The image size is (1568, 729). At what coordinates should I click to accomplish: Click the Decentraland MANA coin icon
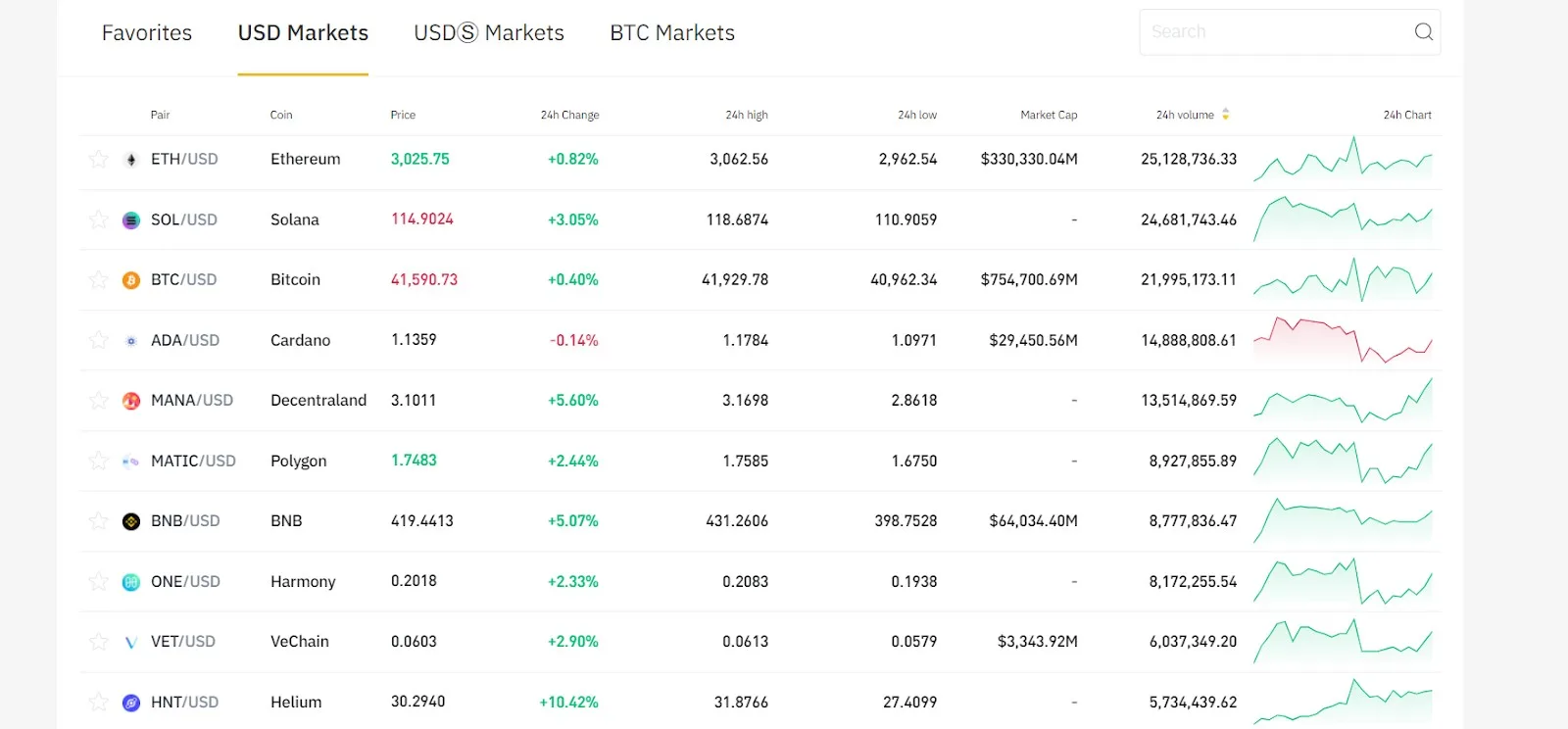click(x=131, y=401)
